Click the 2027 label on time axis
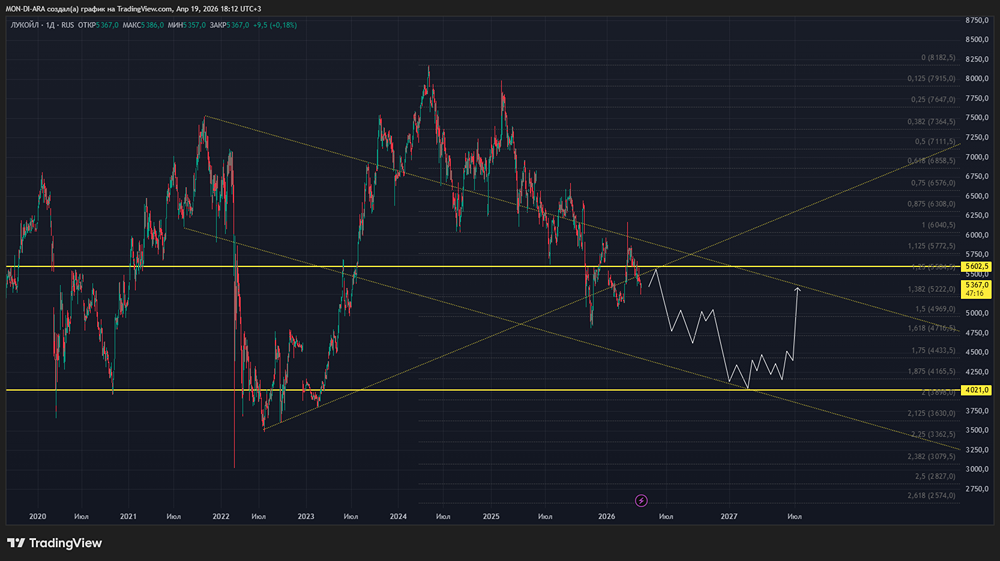Image resolution: width=1000 pixels, height=561 pixels. [x=729, y=517]
